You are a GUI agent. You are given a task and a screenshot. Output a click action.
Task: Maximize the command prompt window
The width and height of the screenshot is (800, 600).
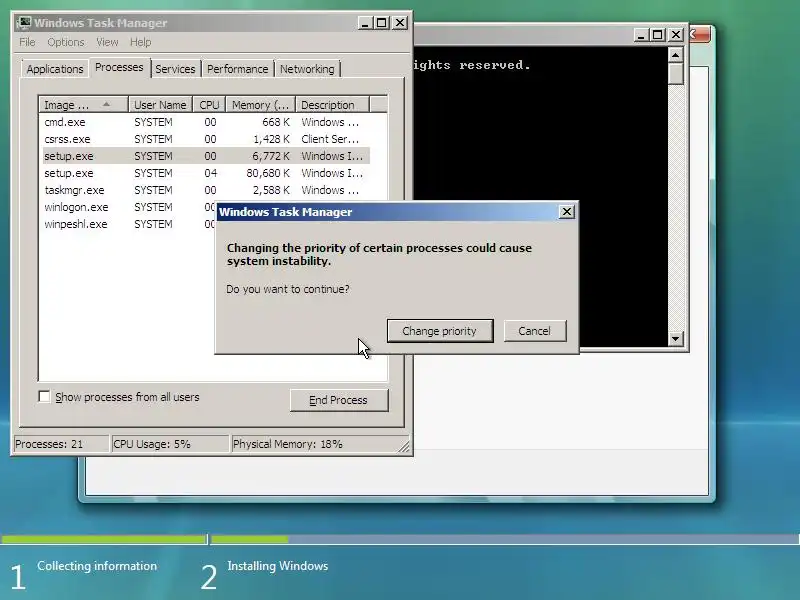coord(658,35)
